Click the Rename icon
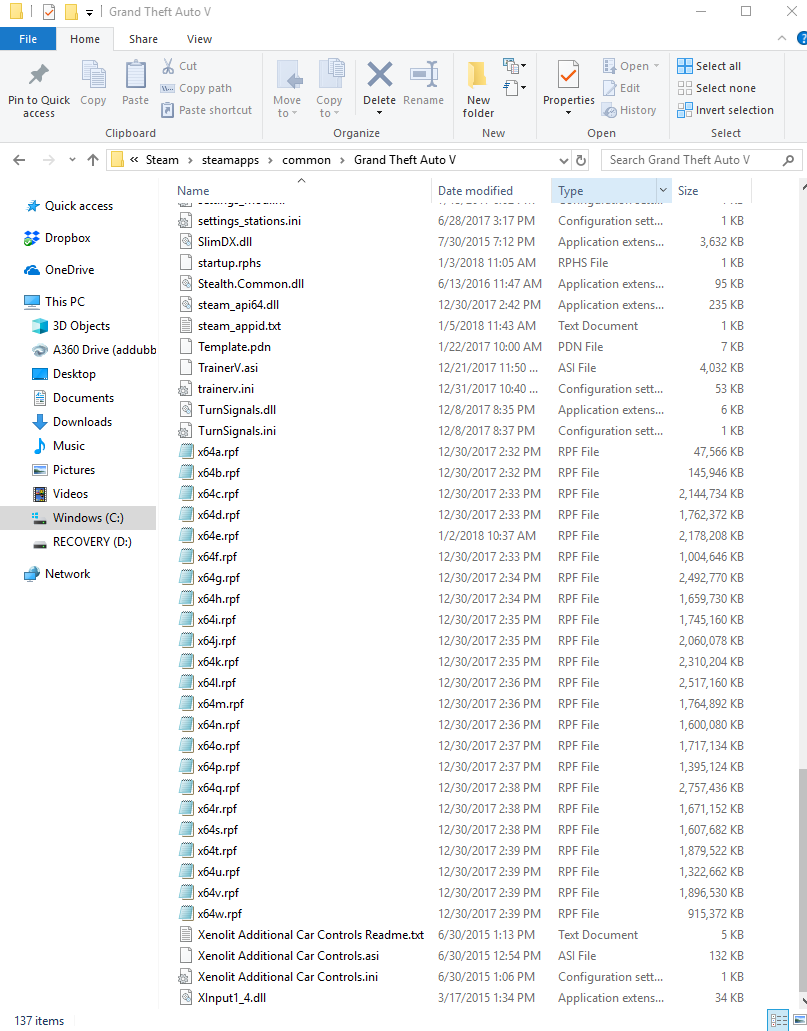This screenshot has width=807, height=1031. [x=424, y=74]
